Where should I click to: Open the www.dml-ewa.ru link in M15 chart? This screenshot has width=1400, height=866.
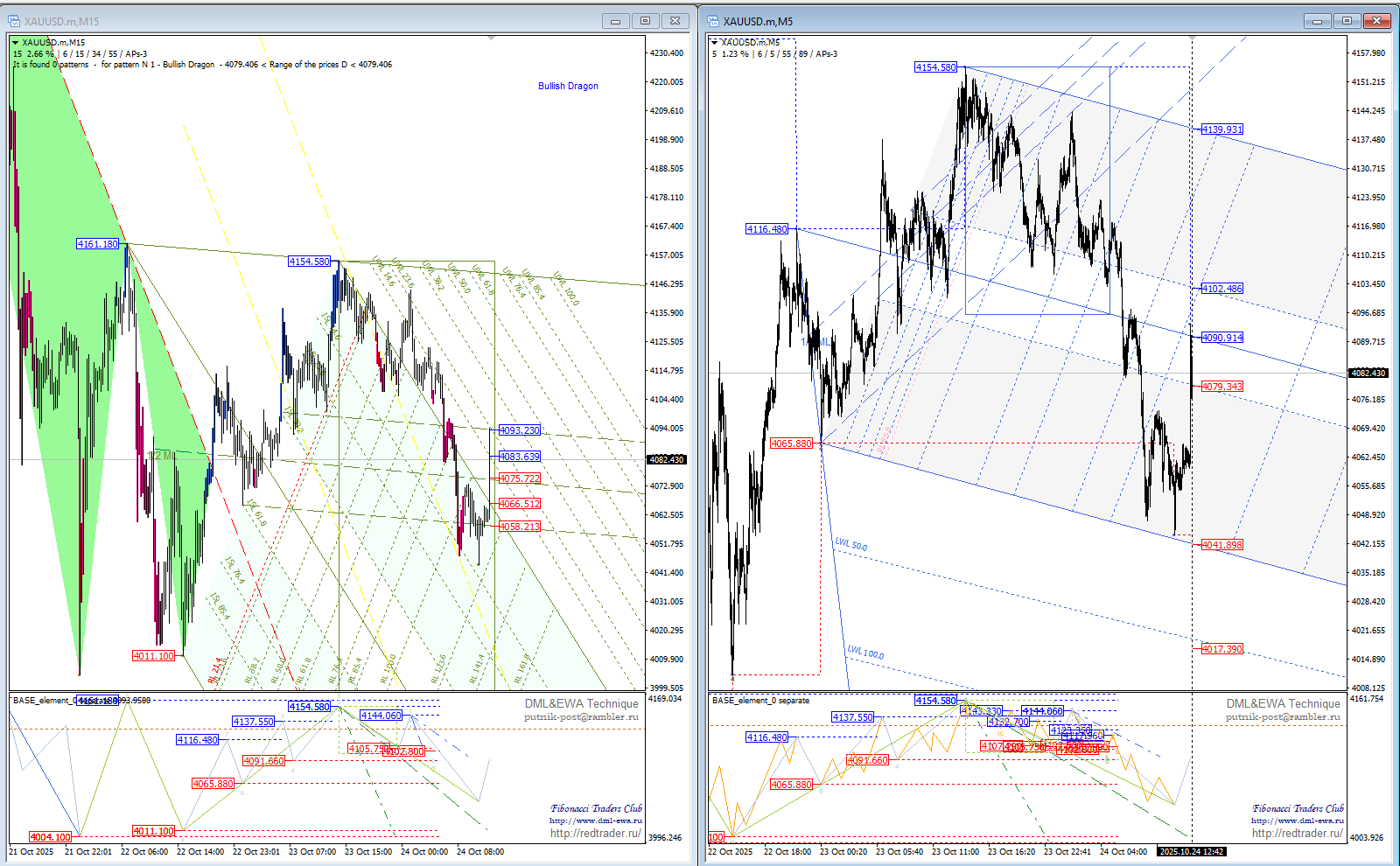tap(595, 821)
